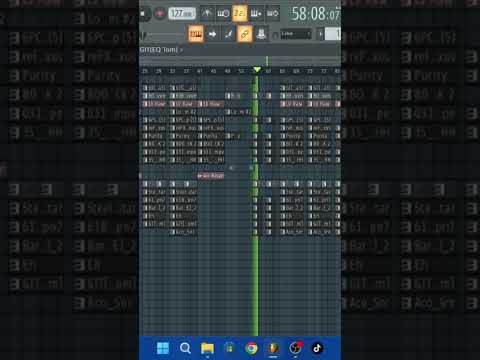Toggle step editing arrow icon

[212, 34]
